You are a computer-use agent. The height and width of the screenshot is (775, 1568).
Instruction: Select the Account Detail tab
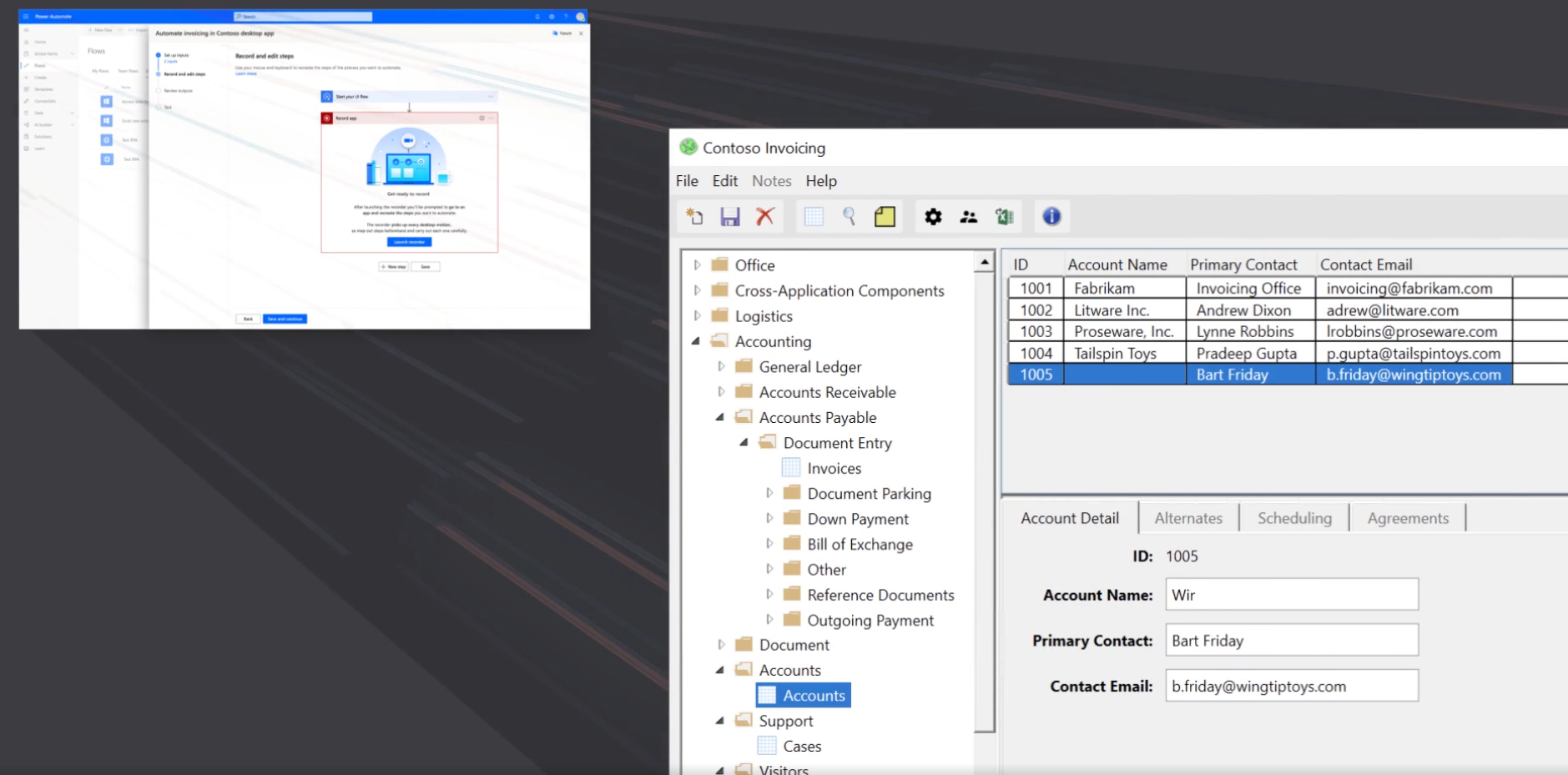1070,518
